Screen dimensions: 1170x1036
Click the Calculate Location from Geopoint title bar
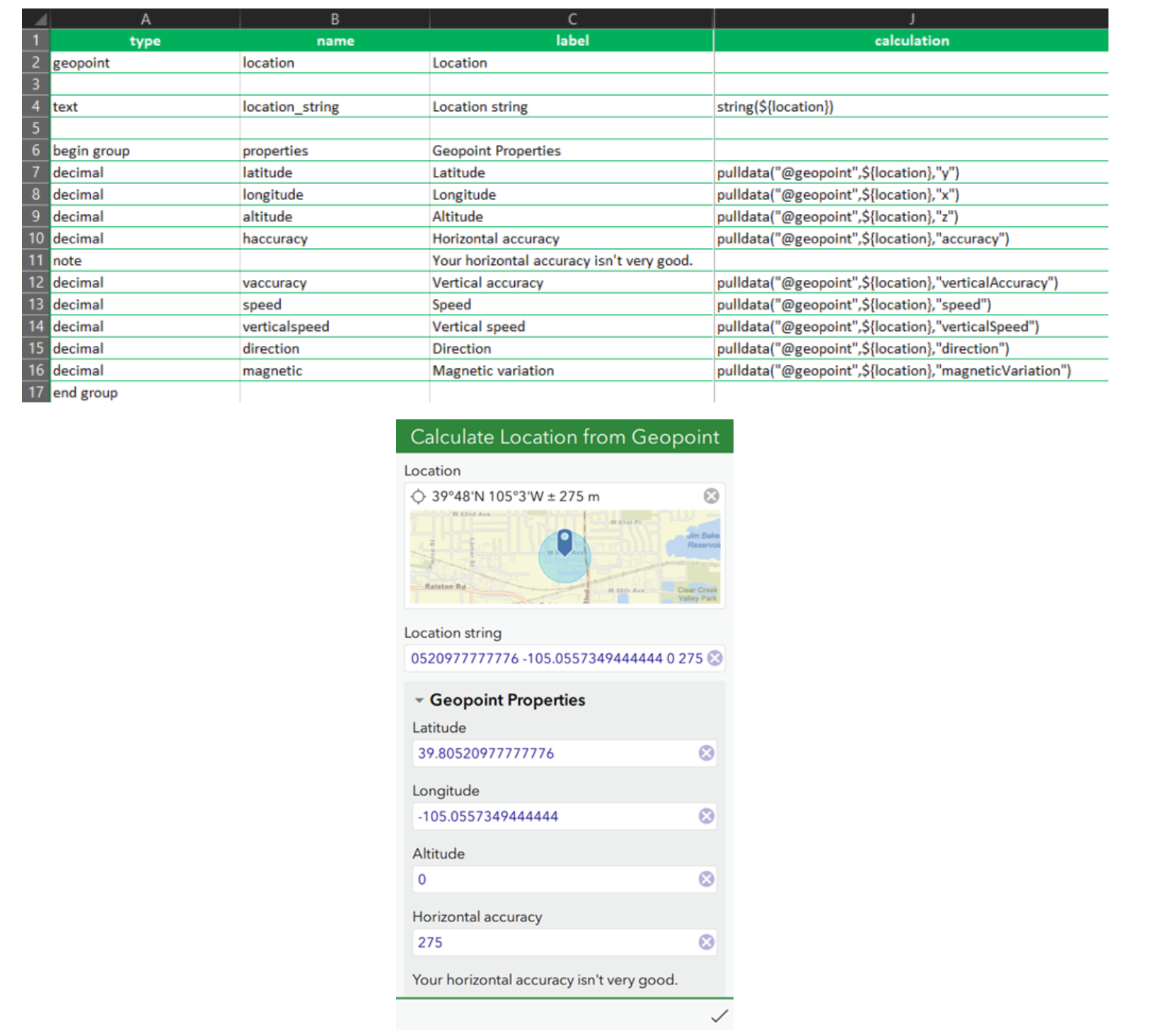click(x=564, y=436)
